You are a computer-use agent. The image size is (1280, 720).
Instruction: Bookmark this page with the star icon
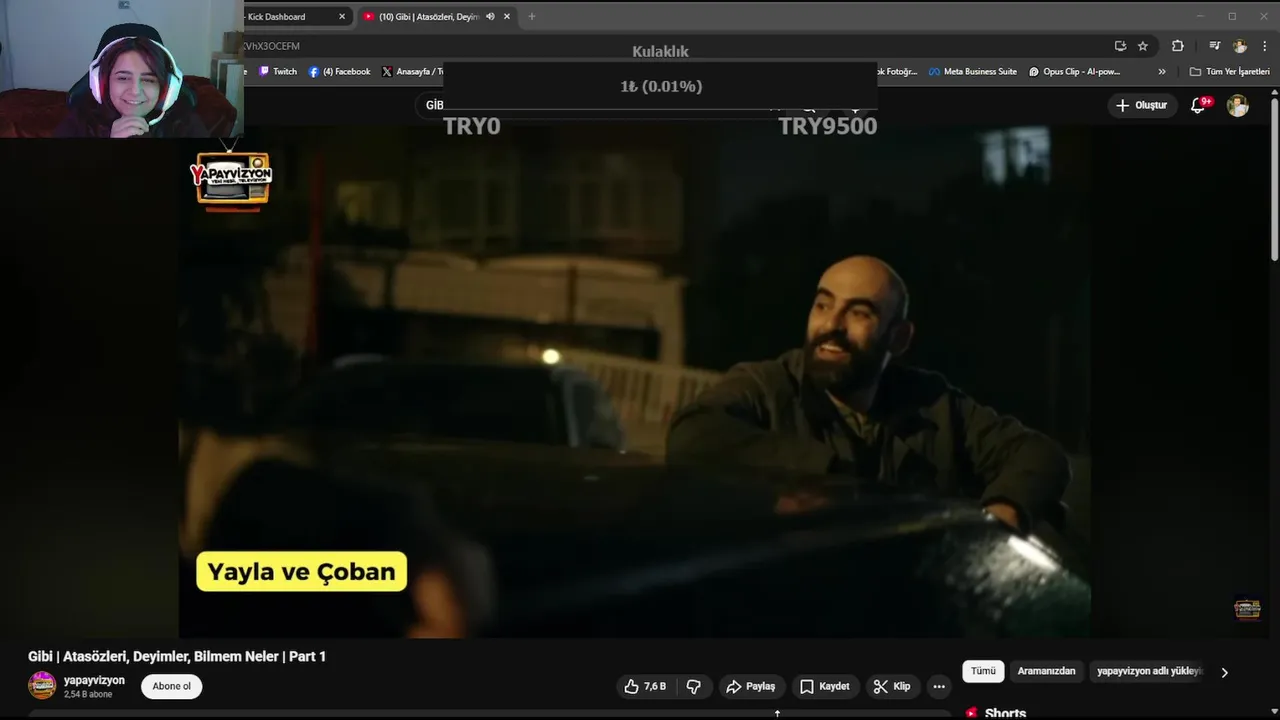click(1143, 46)
